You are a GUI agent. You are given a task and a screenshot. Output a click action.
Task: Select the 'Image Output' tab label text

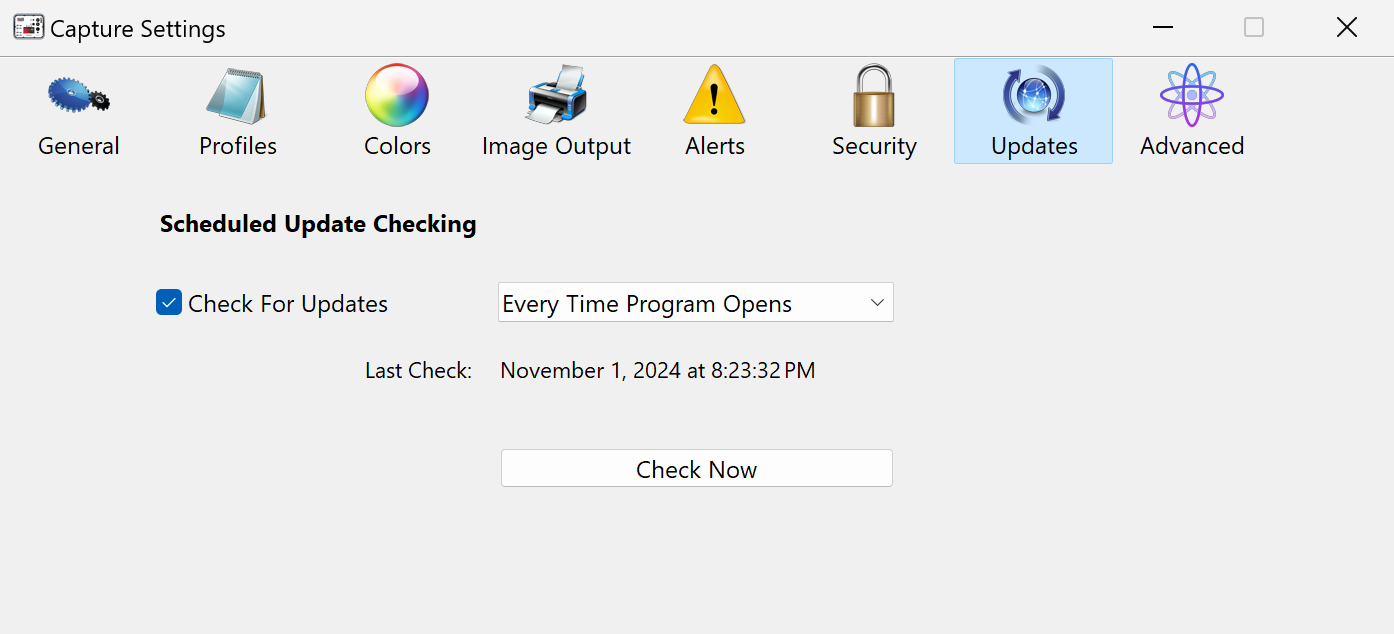tap(556, 146)
